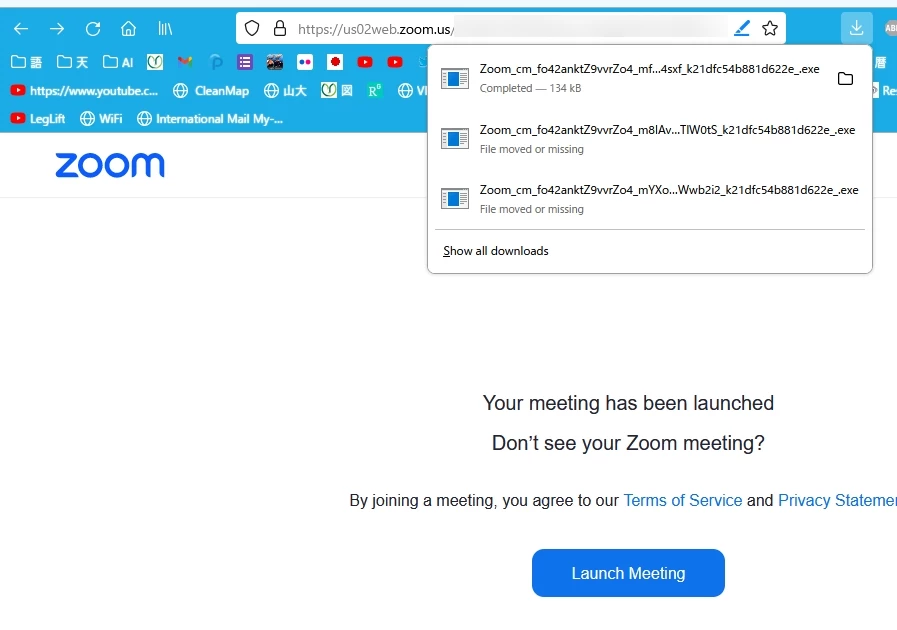The image size is (897, 630).
Task: Open the red dot bookmark icon
Action: tap(335, 62)
